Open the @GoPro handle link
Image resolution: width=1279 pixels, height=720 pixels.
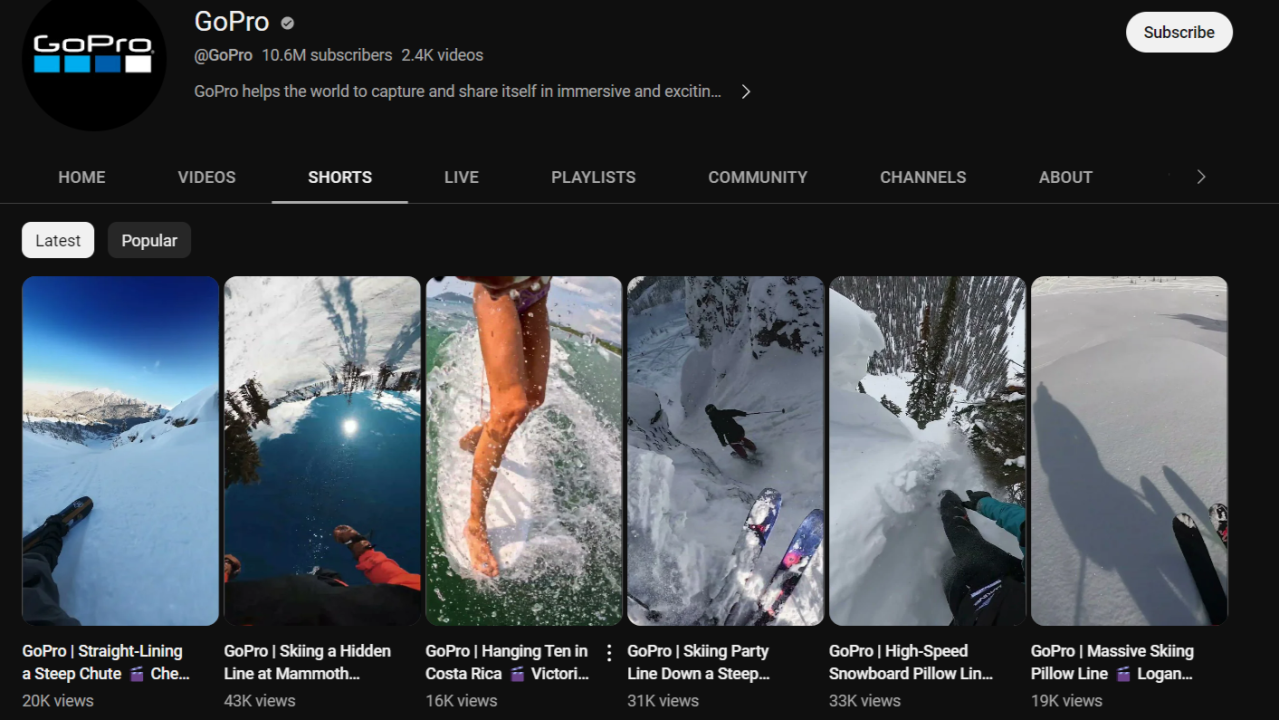pyautogui.click(x=223, y=55)
